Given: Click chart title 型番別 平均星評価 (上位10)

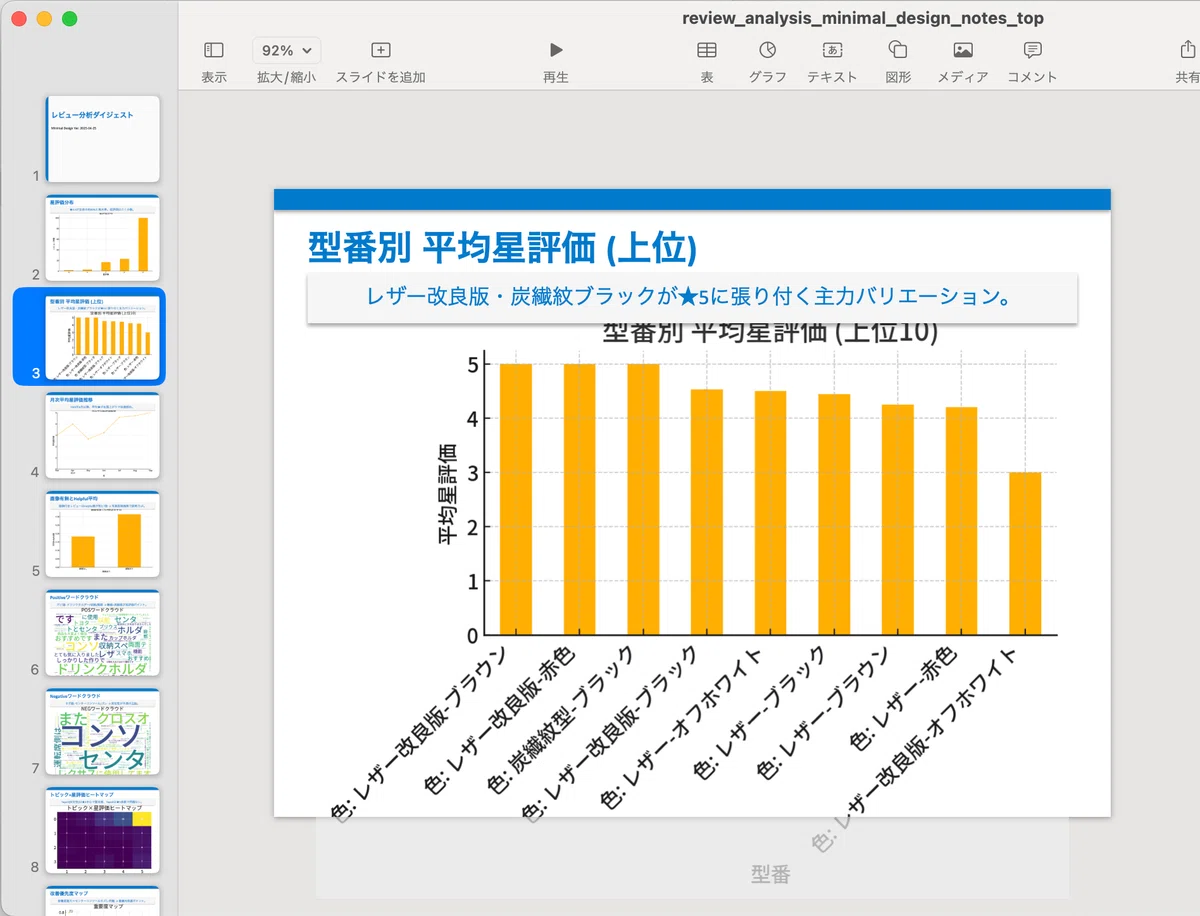Looking at the screenshot, I should coord(770,334).
